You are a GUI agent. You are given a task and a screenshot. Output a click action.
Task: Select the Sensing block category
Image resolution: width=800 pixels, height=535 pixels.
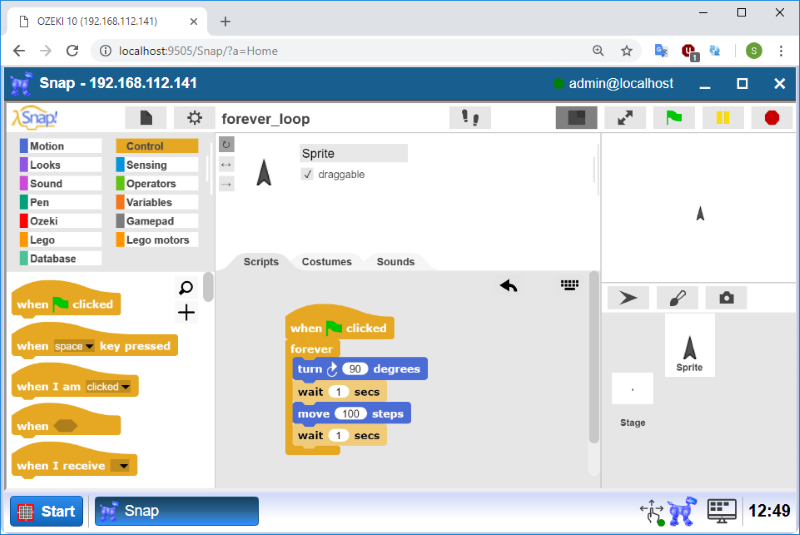pyautogui.click(x=157, y=165)
